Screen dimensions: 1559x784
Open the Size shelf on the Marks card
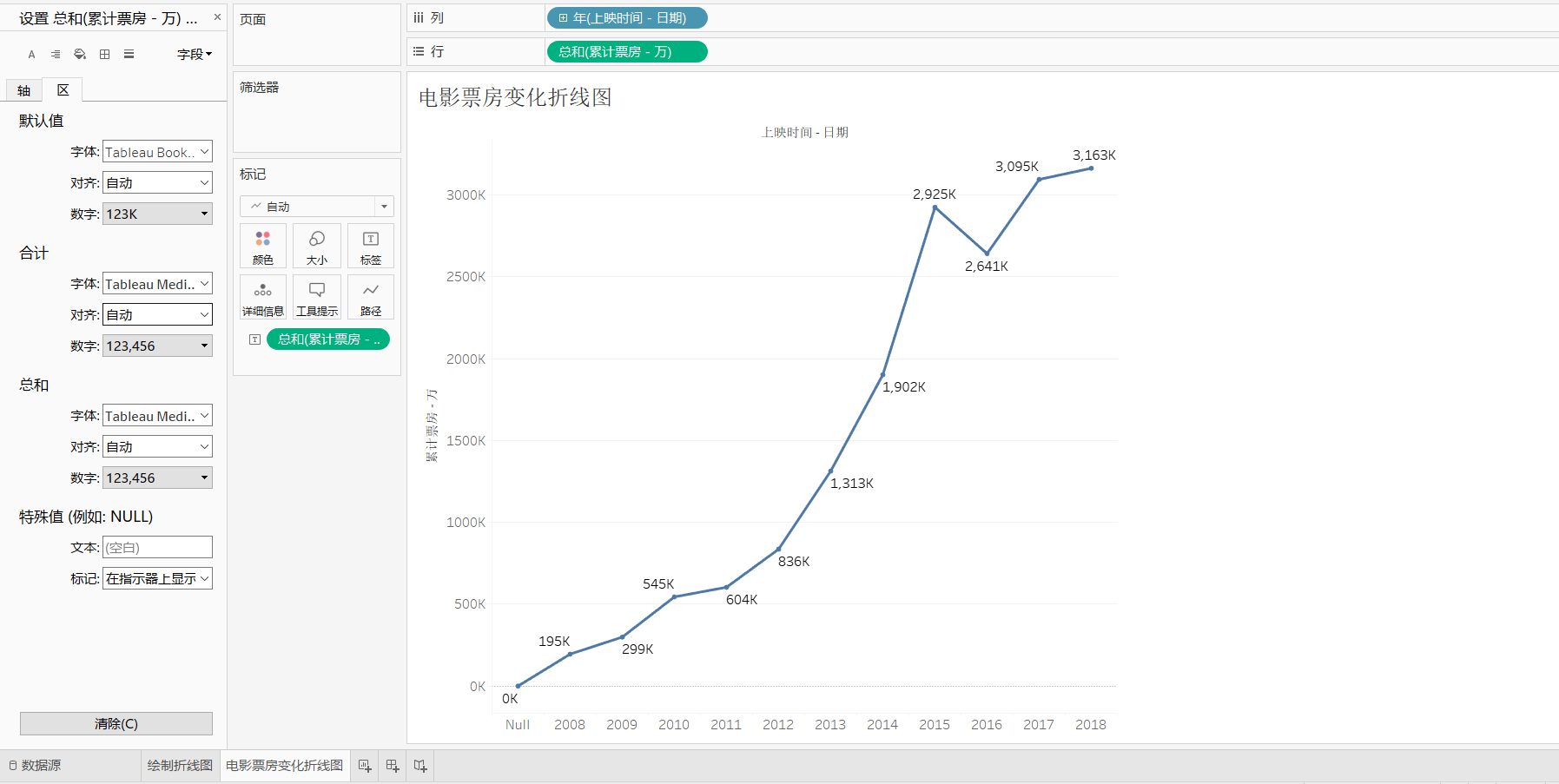(x=317, y=246)
